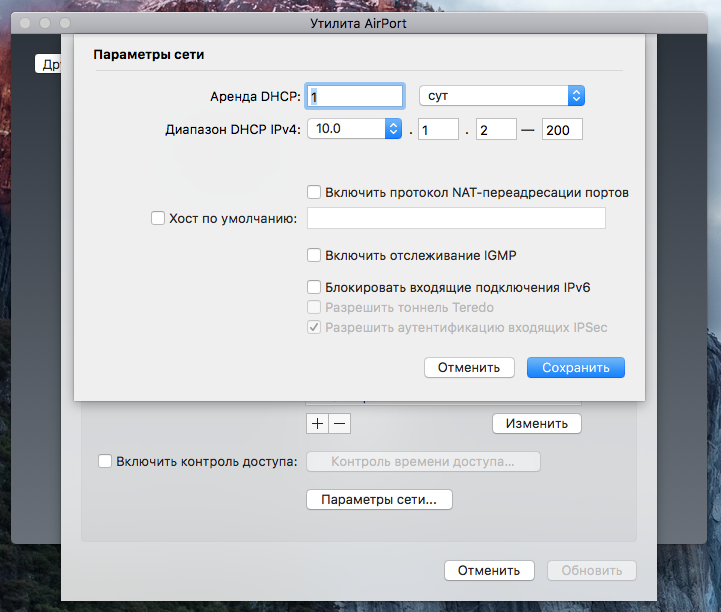Image resolution: width=721 pixels, height=612 pixels.
Task: Click the plus button to add entry
Action: (x=317, y=423)
